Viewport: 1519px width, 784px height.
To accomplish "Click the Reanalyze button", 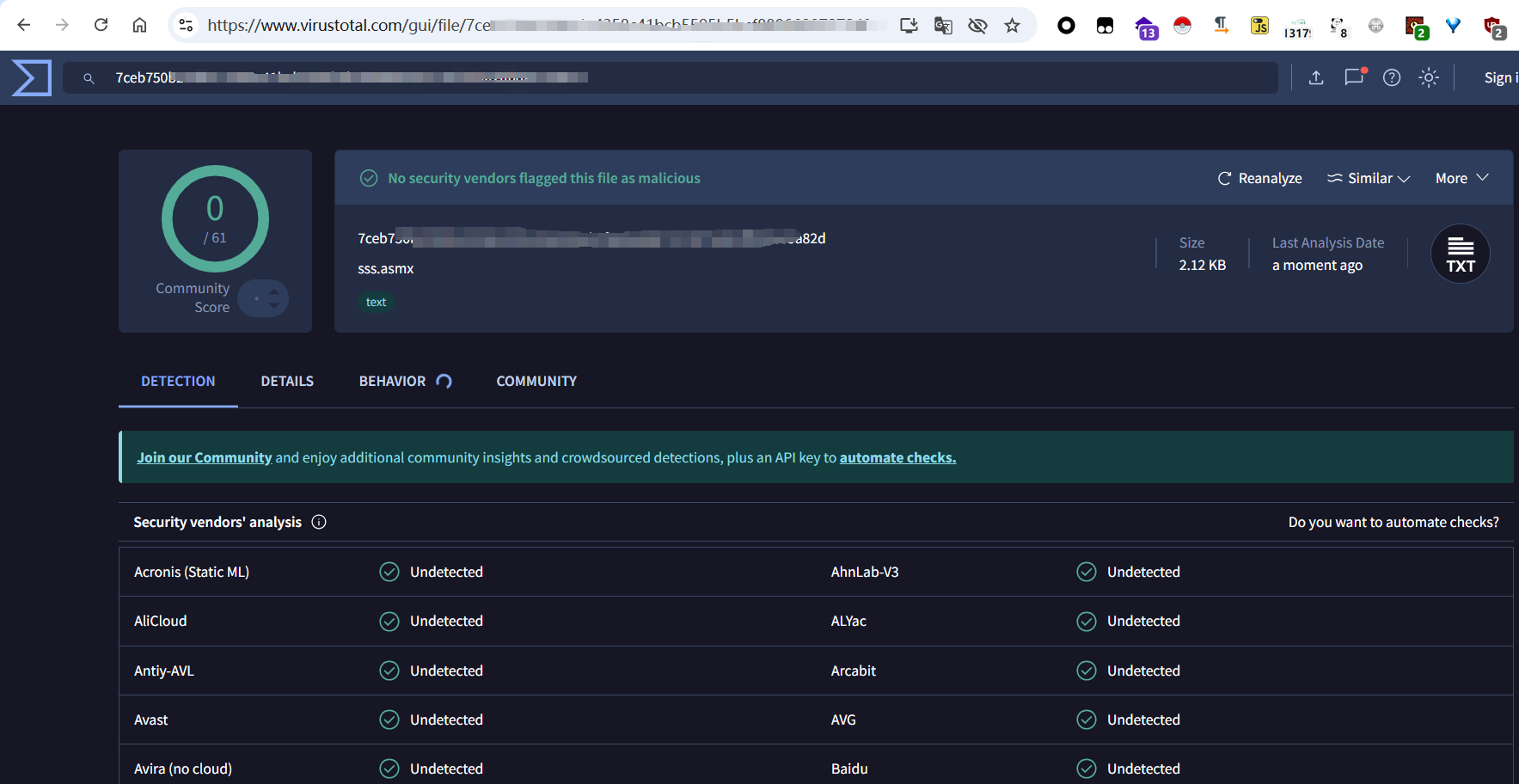I will point(1259,178).
